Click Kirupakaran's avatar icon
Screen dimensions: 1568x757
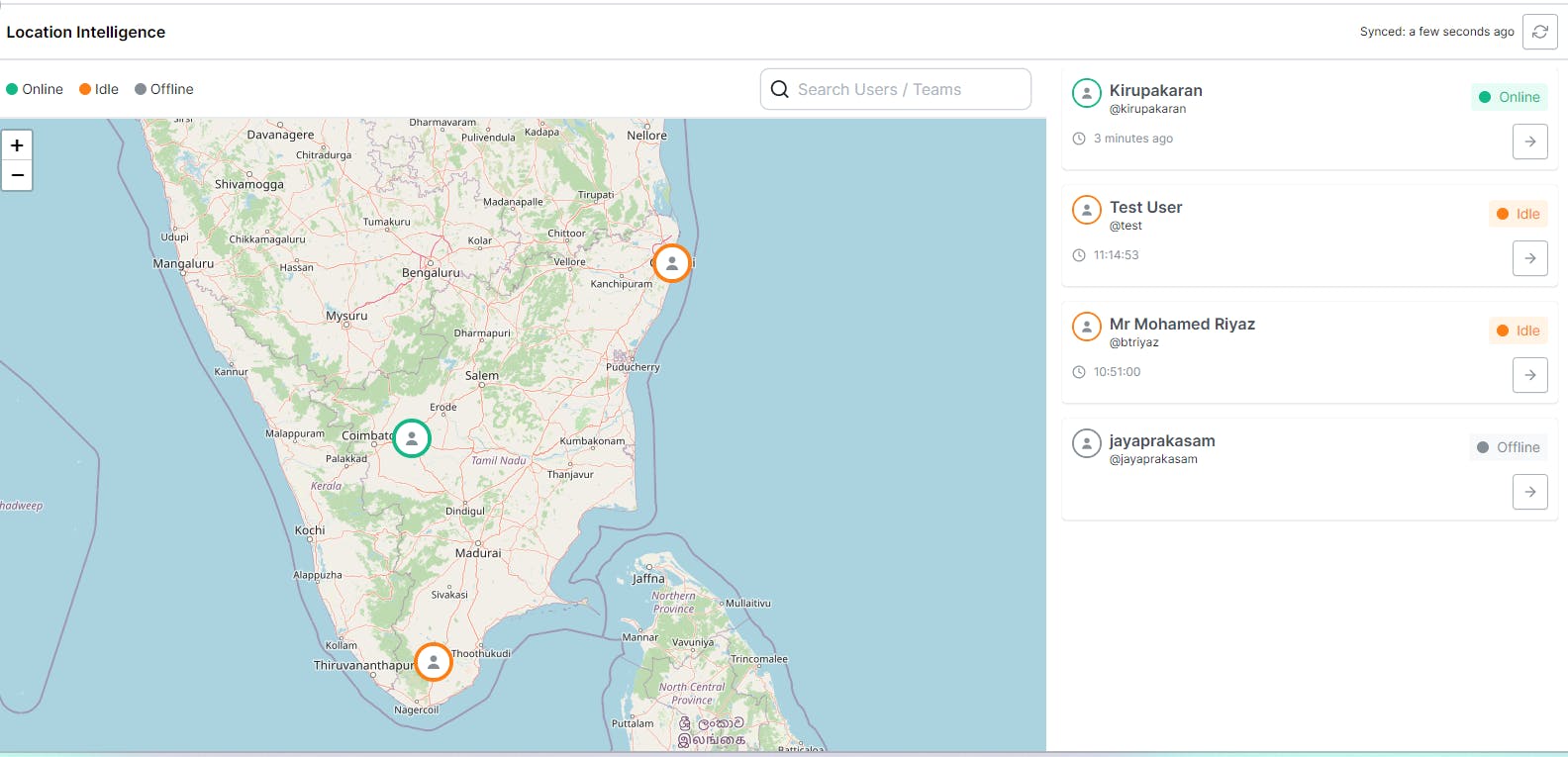(1087, 93)
